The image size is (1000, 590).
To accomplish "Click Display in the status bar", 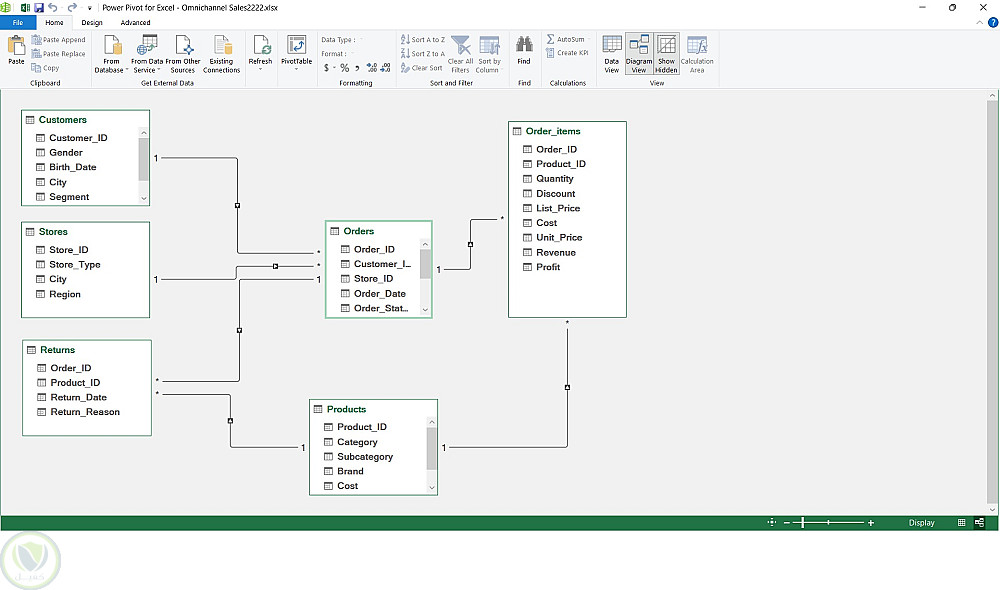I will (921, 523).
